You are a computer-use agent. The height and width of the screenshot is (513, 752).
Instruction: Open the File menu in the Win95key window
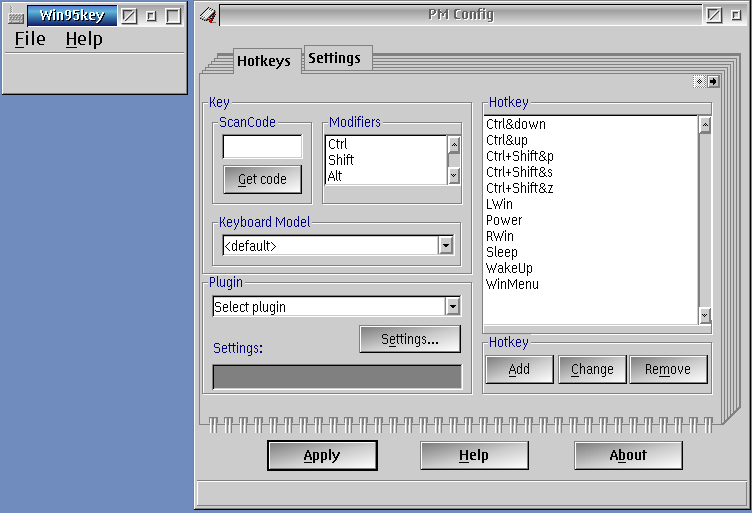[x=30, y=39]
